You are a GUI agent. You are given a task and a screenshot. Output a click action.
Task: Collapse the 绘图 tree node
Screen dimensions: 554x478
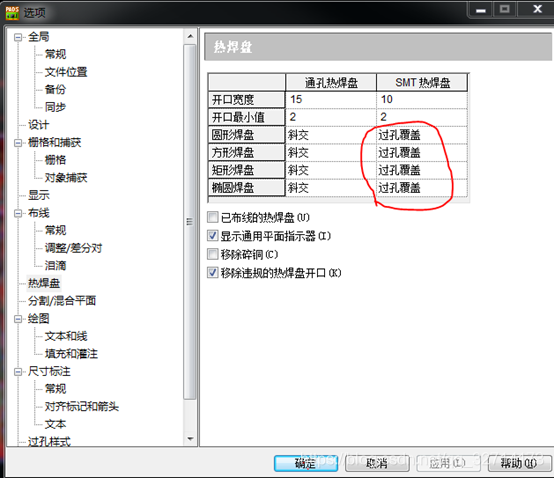point(18,319)
